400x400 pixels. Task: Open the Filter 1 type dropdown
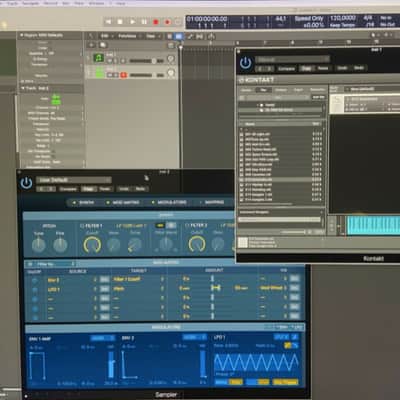pos(131,226)
